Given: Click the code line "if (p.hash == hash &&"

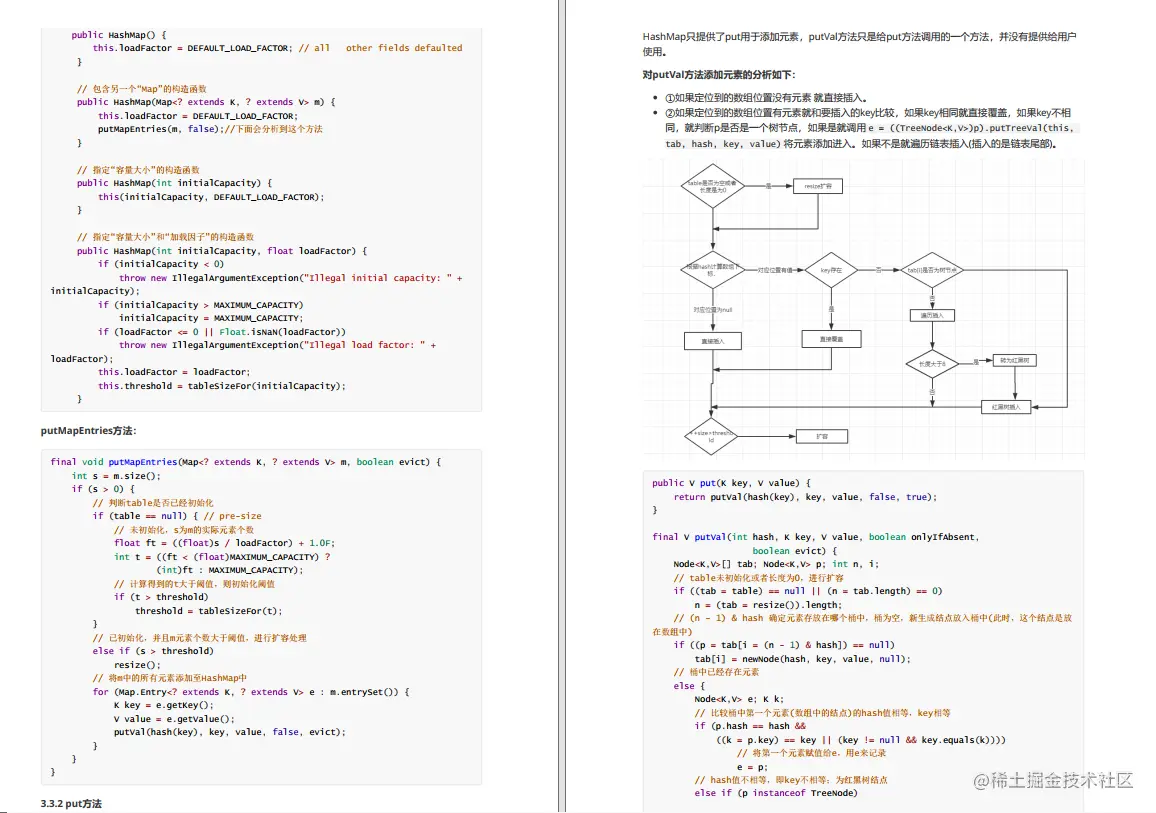Looking at the screenshot, I should (750, 726).
